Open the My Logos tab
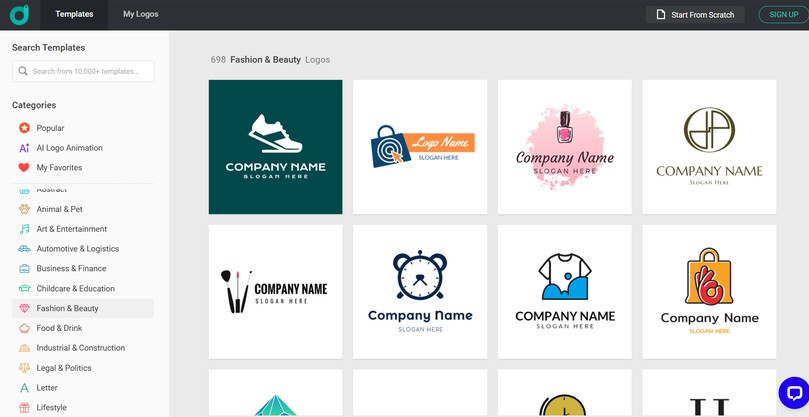This screenshot has width=809, height=417. (x=140, y=14)
